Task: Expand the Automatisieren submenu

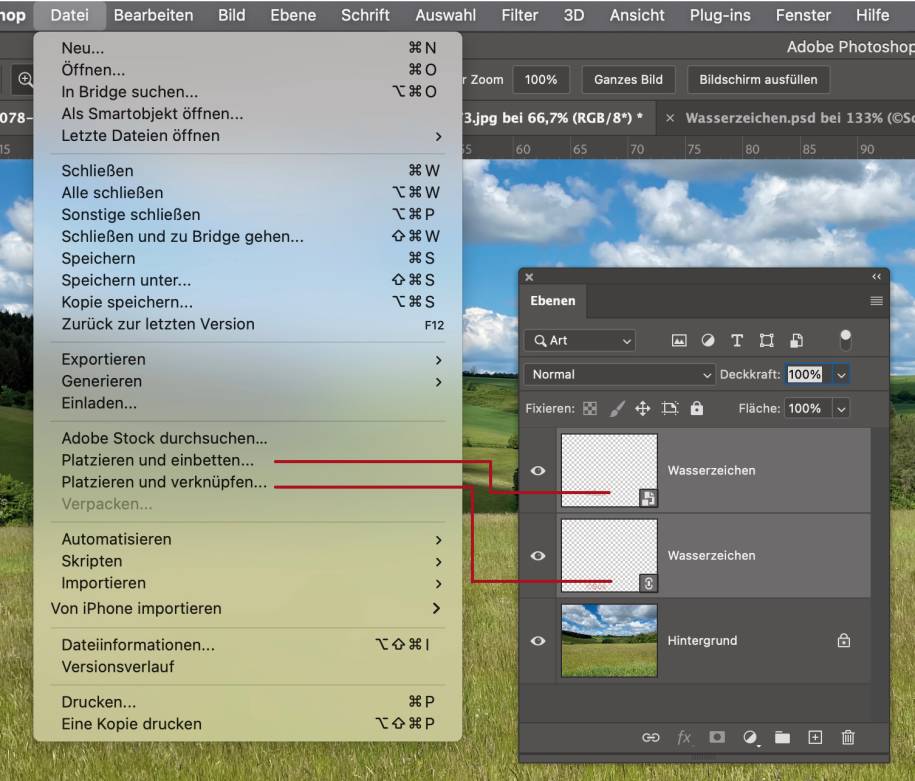Action: pos(248,539)
